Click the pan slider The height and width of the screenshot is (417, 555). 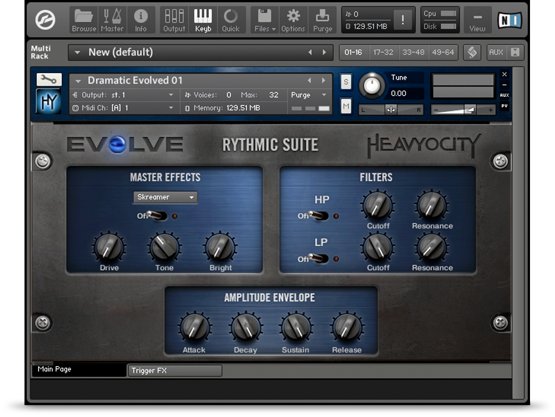(x=391, y=110)
